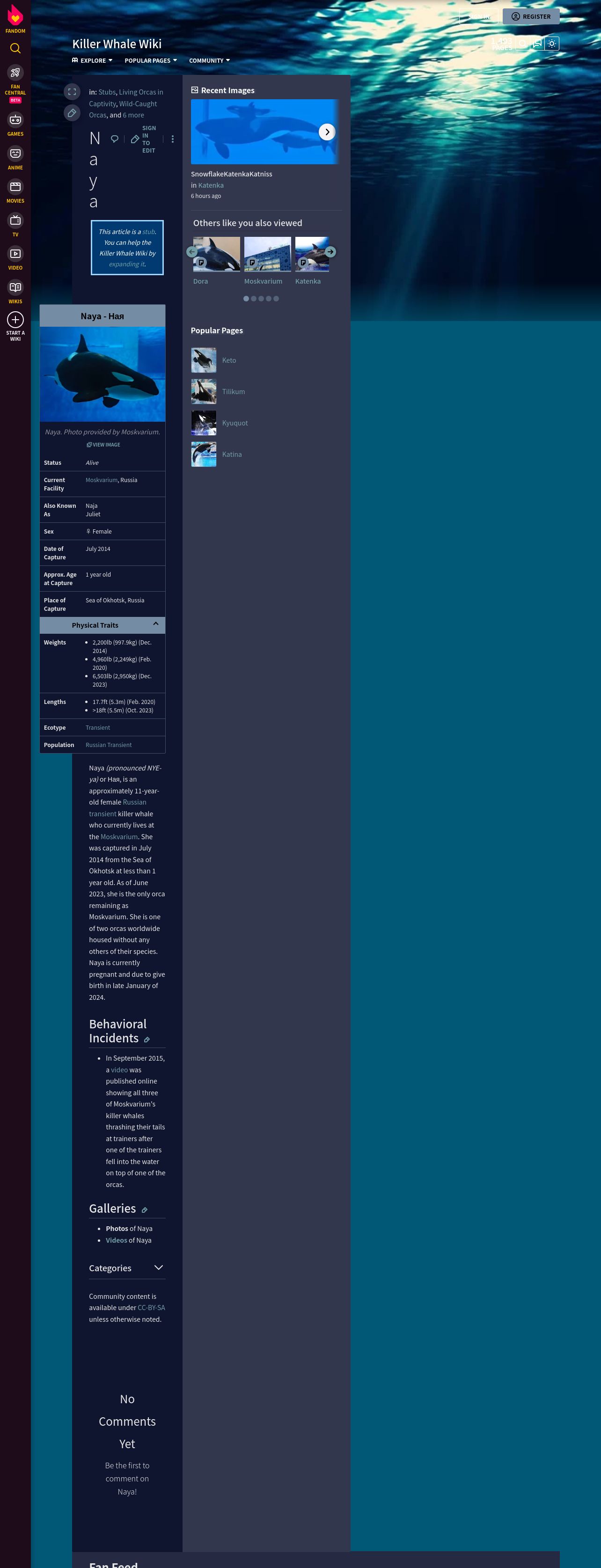The image size is (601, 1568).
Task: Open Katina in Popular Pages
Action: point(232,454)
